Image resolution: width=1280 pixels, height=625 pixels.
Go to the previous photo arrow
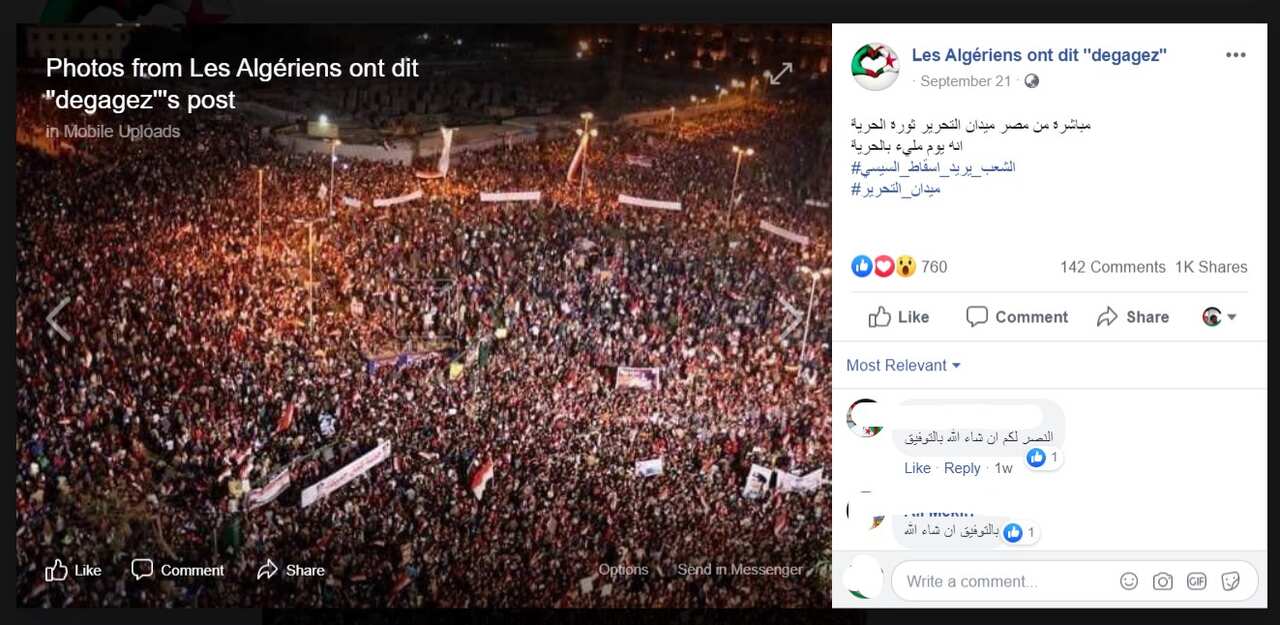(x=58, y=319)
